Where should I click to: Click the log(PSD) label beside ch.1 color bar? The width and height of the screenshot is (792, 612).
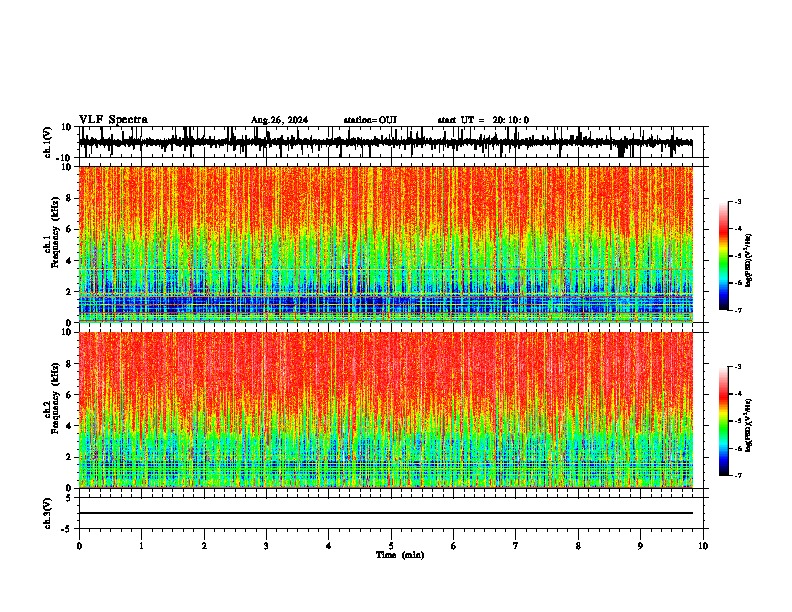[749, 260]
